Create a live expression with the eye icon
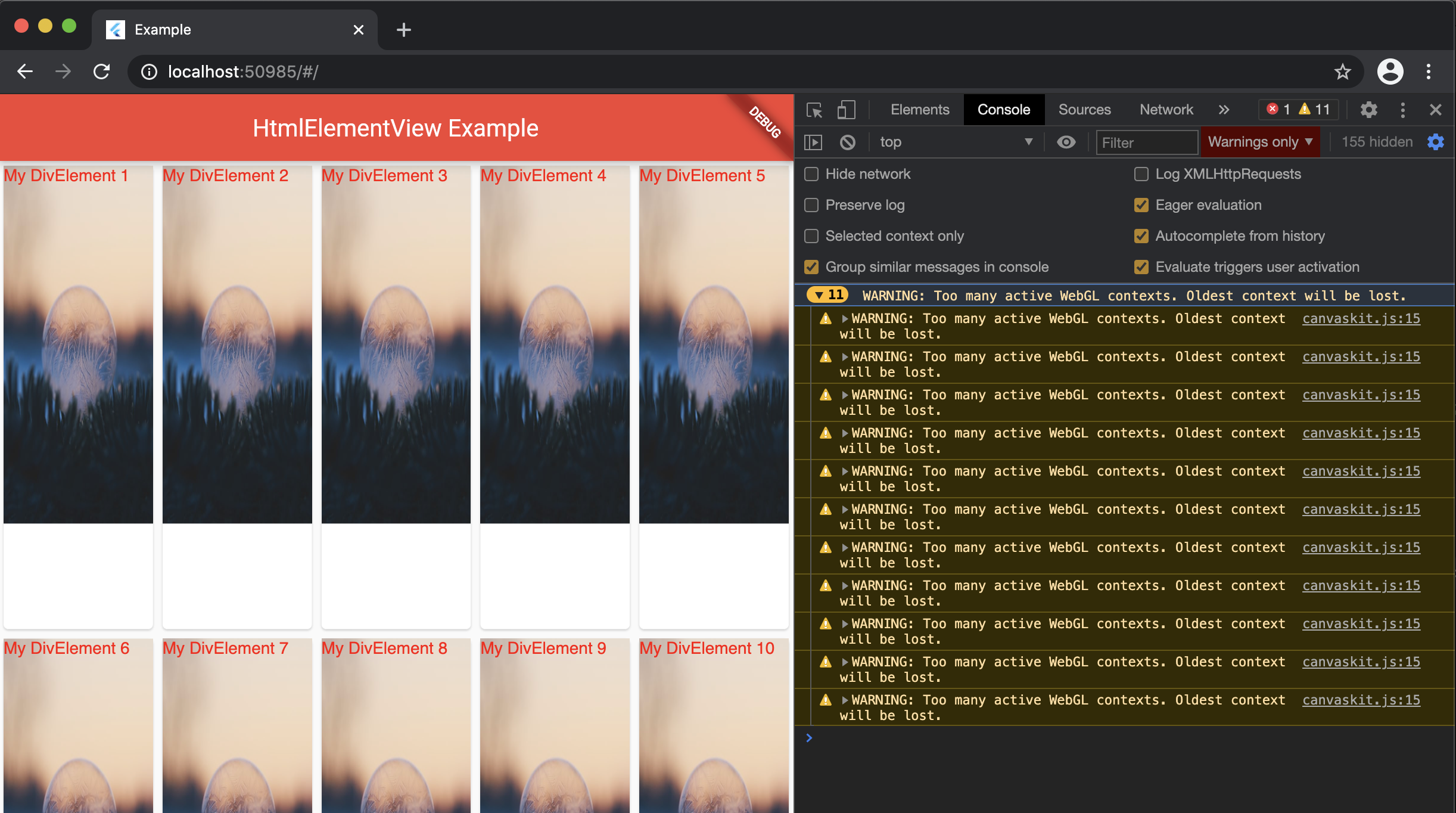 [x=1066, y=142]
